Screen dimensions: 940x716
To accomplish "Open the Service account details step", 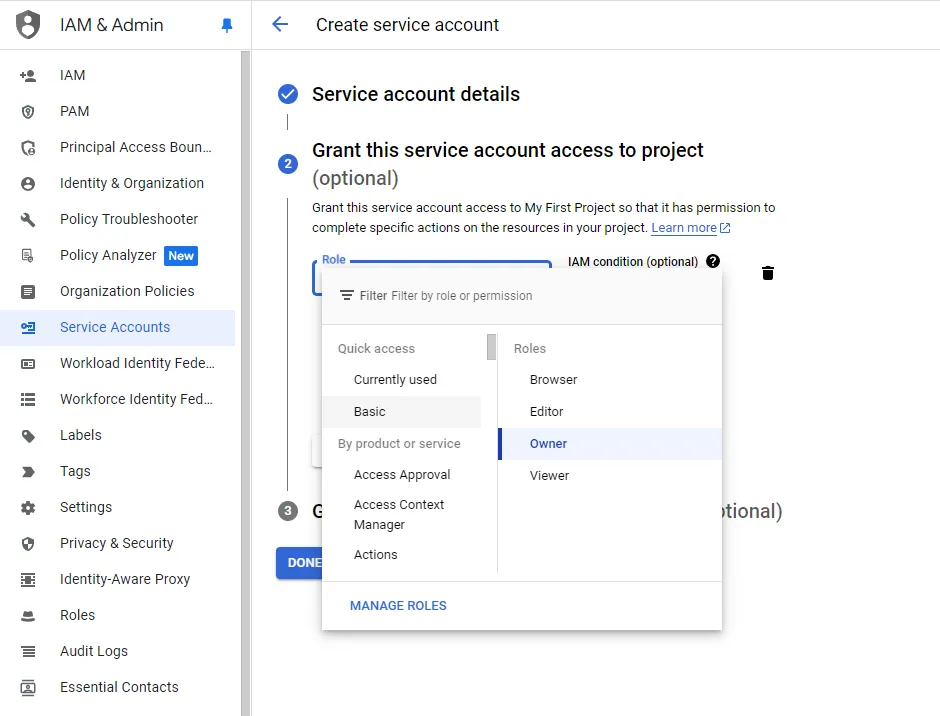I will (416, 94).
